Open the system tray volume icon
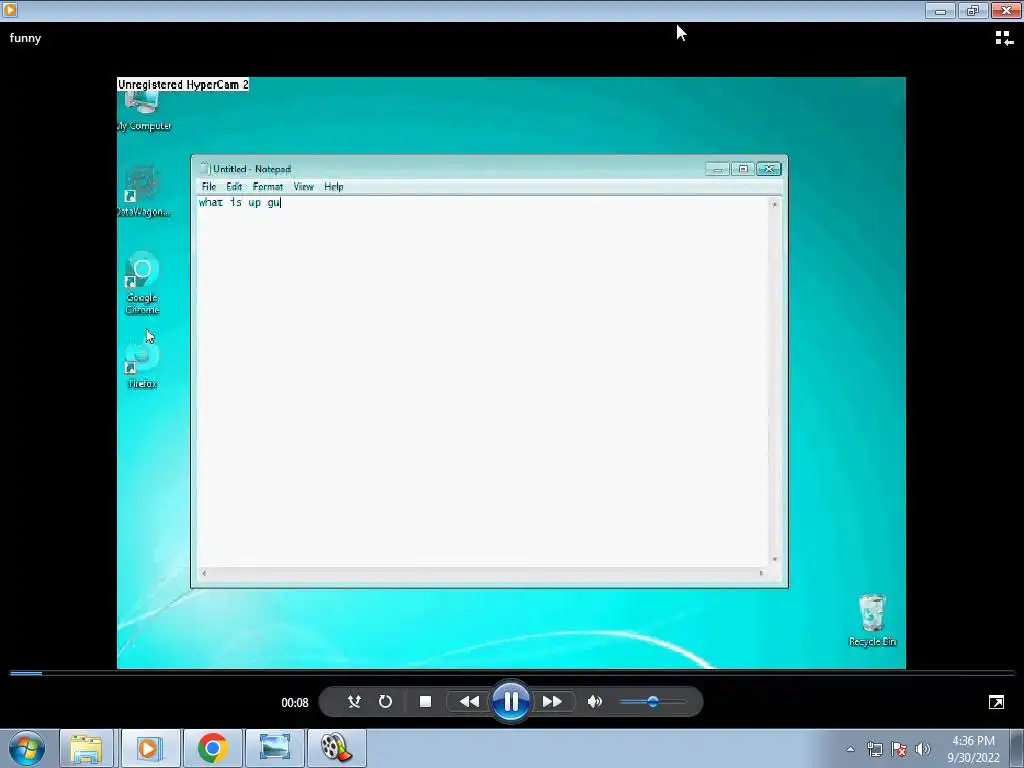 (x=923, y=749)
